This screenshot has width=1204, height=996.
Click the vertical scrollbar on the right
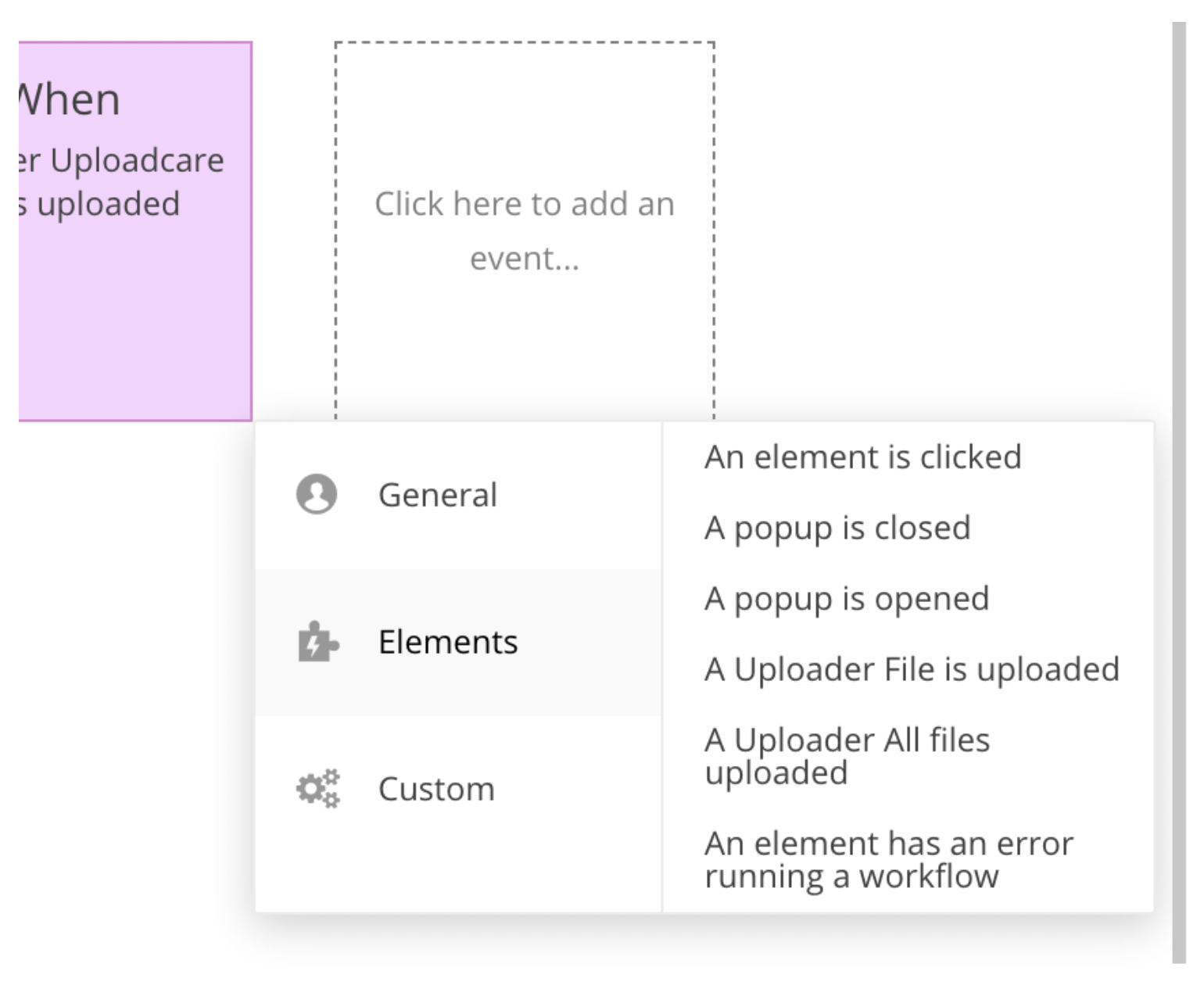click(x=1179, y=493)
